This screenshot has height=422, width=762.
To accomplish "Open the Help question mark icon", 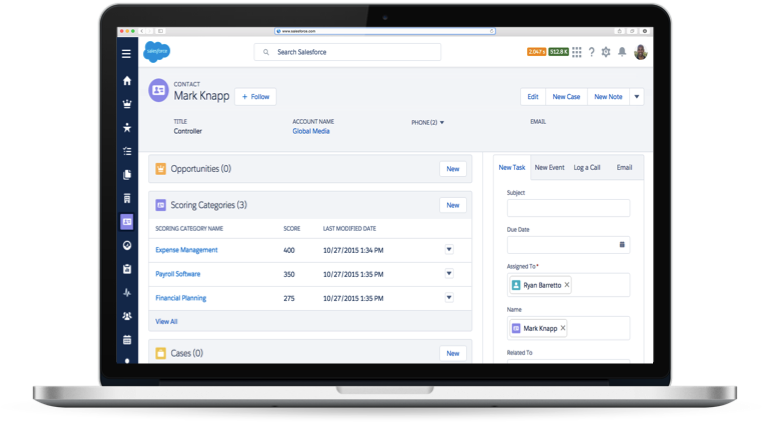I will tap(591, 52).
